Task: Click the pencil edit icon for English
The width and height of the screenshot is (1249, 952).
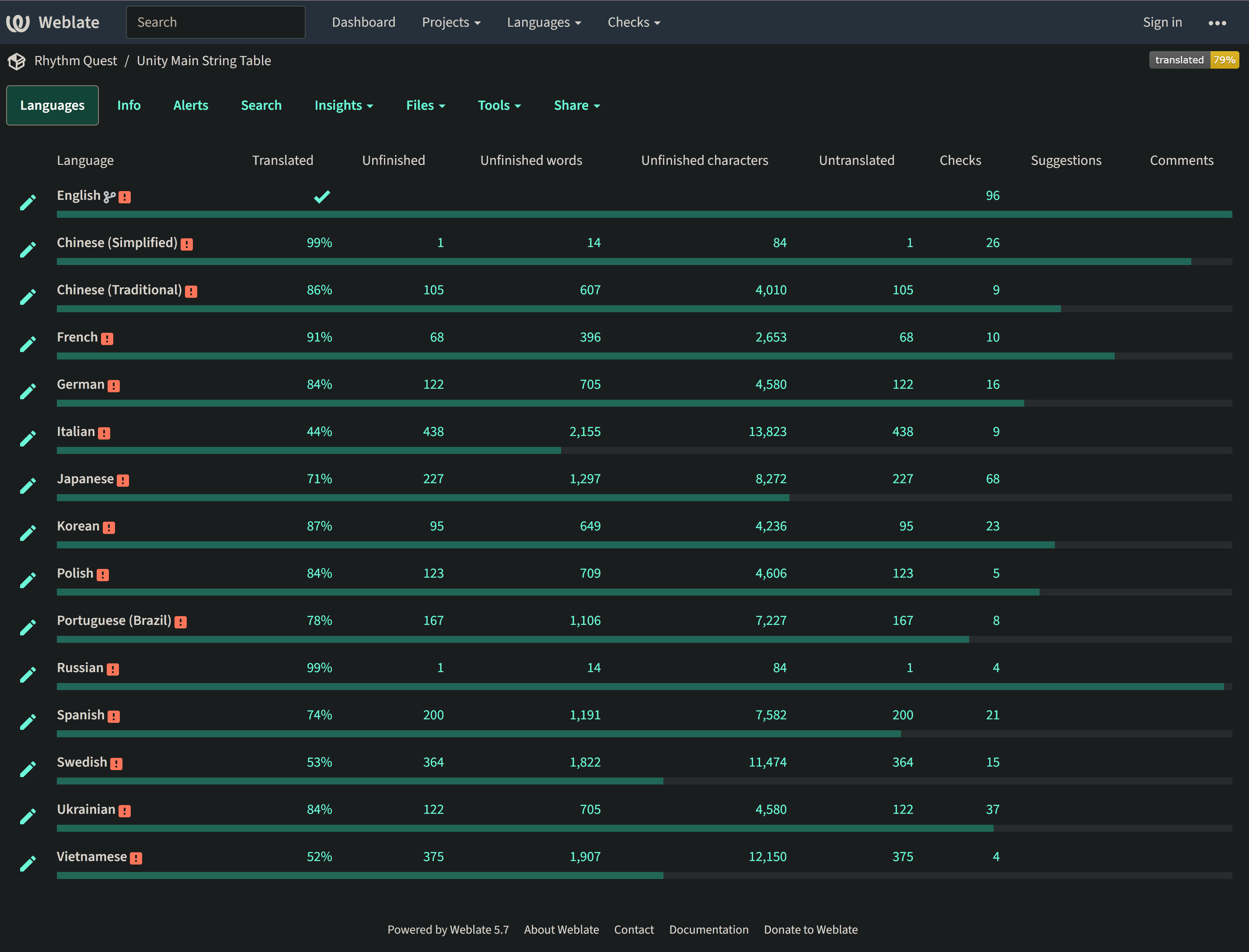Action: [x=28, y=202]
